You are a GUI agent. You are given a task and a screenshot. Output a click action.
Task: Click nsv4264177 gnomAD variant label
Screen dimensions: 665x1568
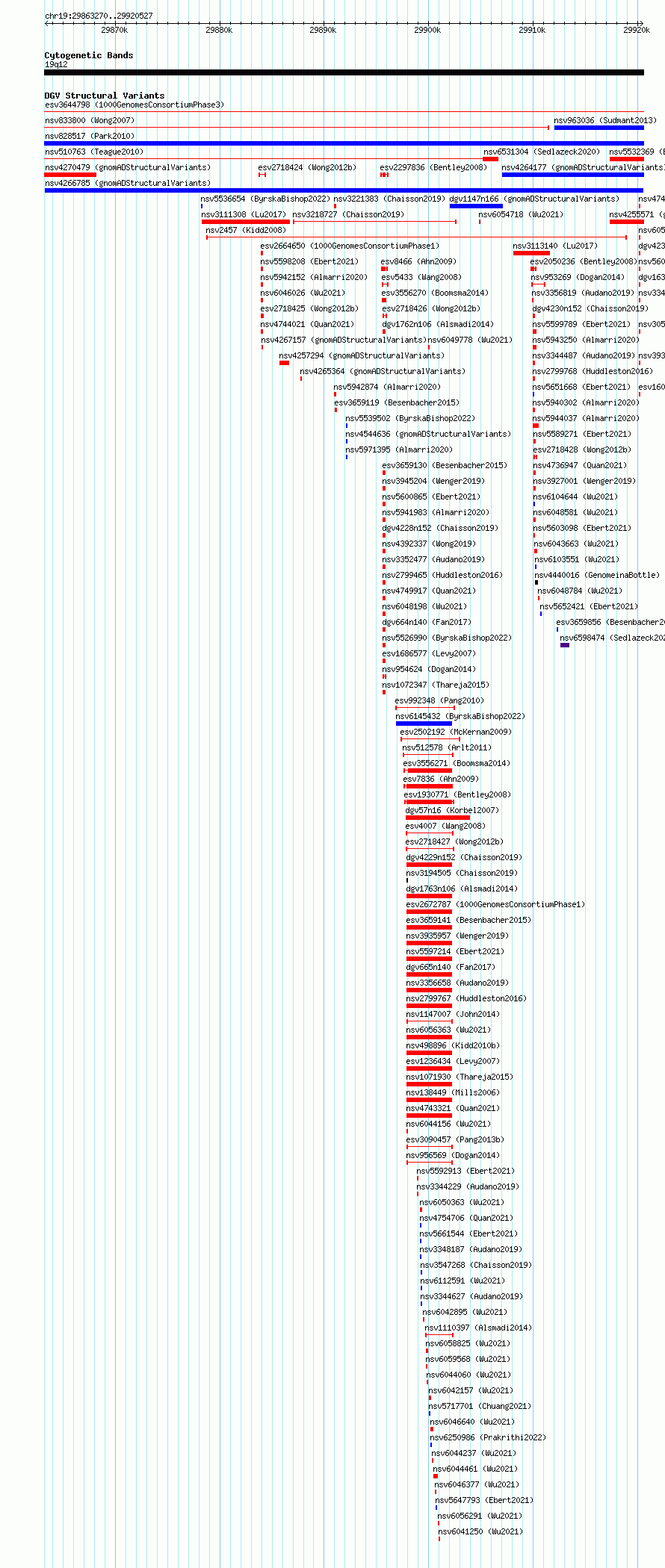point(583,167)
